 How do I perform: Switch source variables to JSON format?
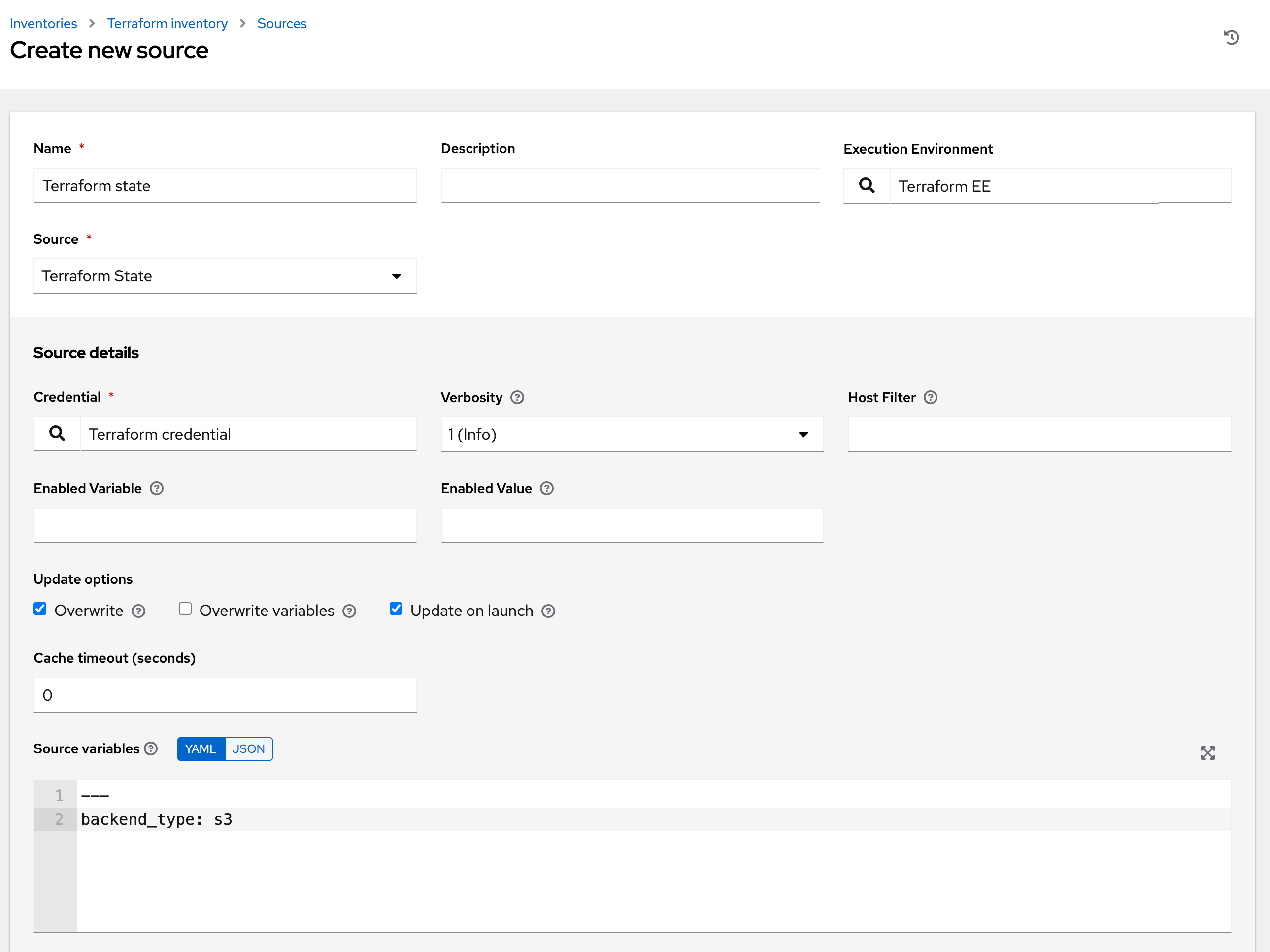click(x=248, y=748)
